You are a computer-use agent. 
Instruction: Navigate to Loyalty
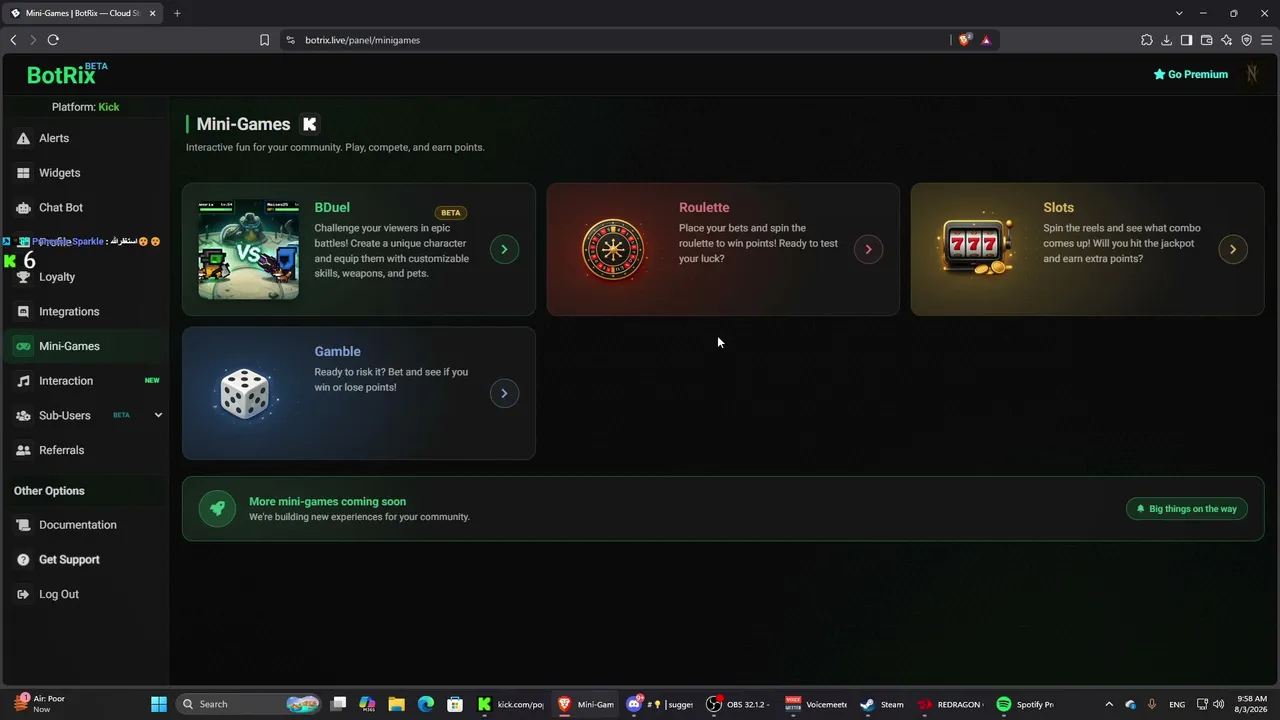coord(86,277)
